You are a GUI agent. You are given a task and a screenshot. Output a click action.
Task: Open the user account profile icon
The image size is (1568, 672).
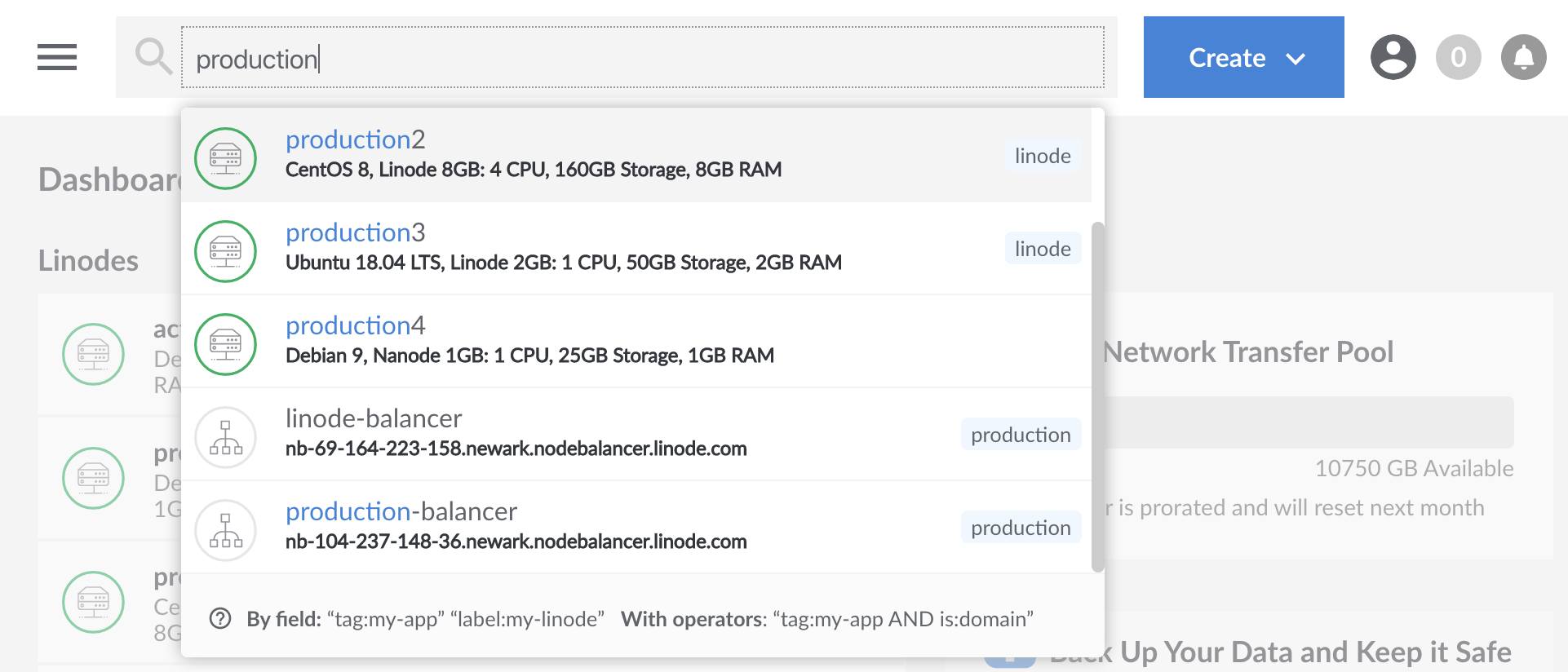click(x=1393, y=57)
